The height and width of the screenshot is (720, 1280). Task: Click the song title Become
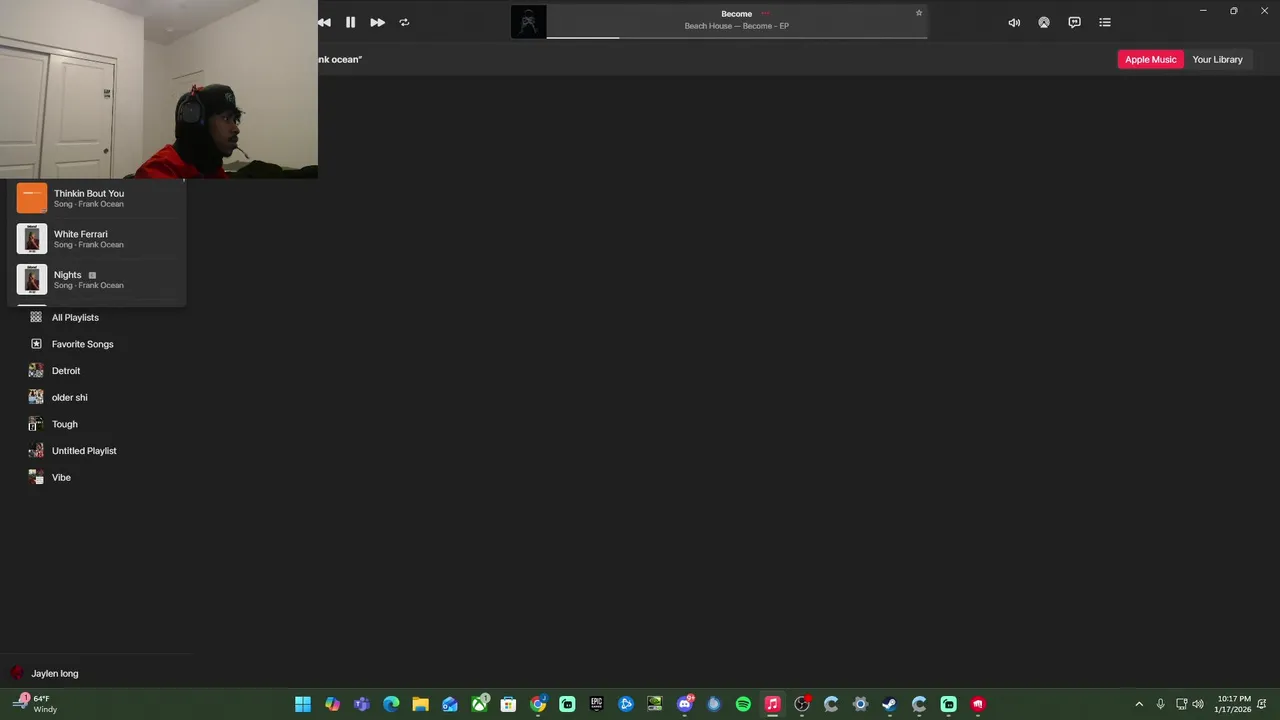[x=736, y=14]
